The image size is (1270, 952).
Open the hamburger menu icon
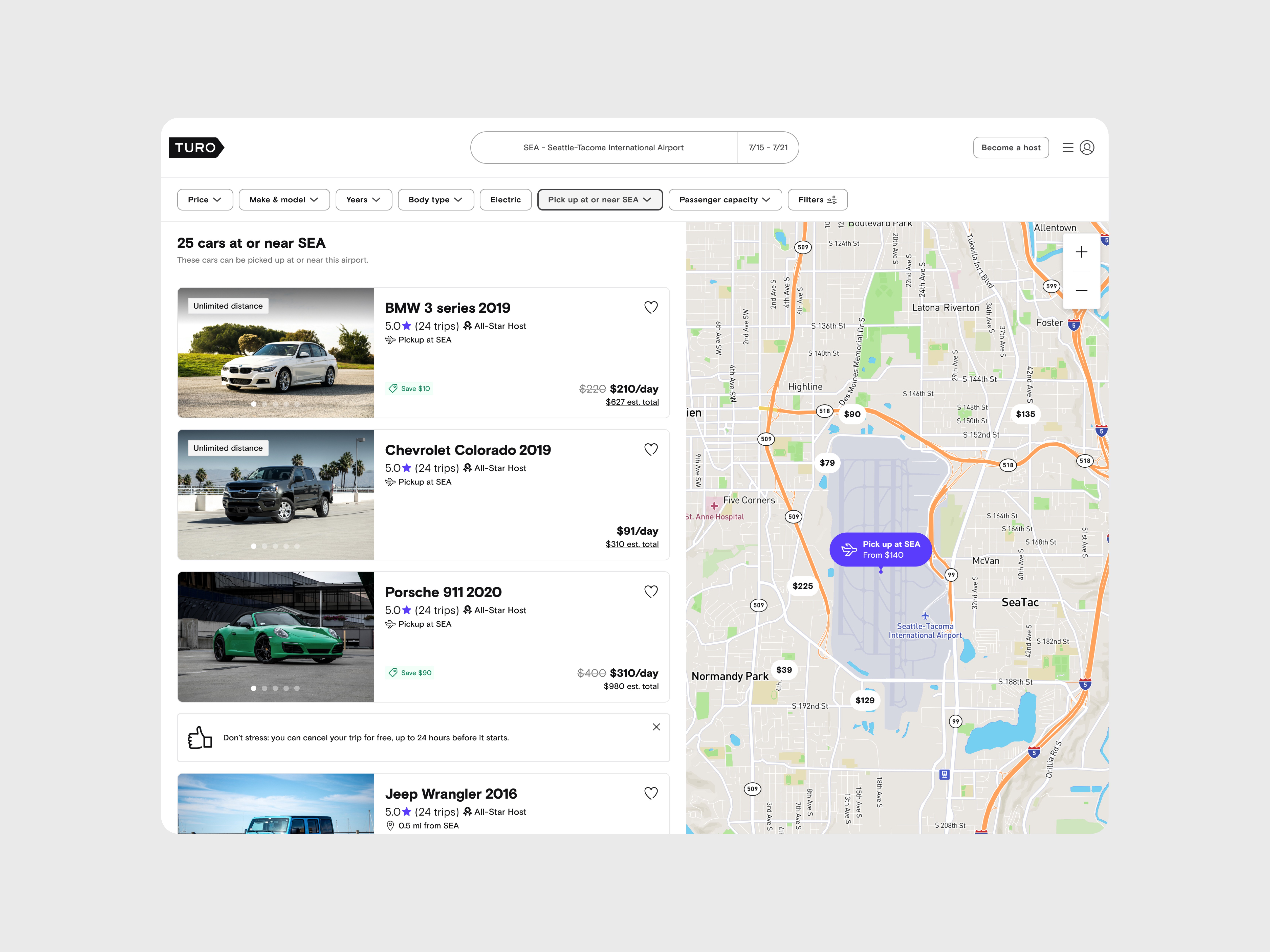[x=1067, y=148]
